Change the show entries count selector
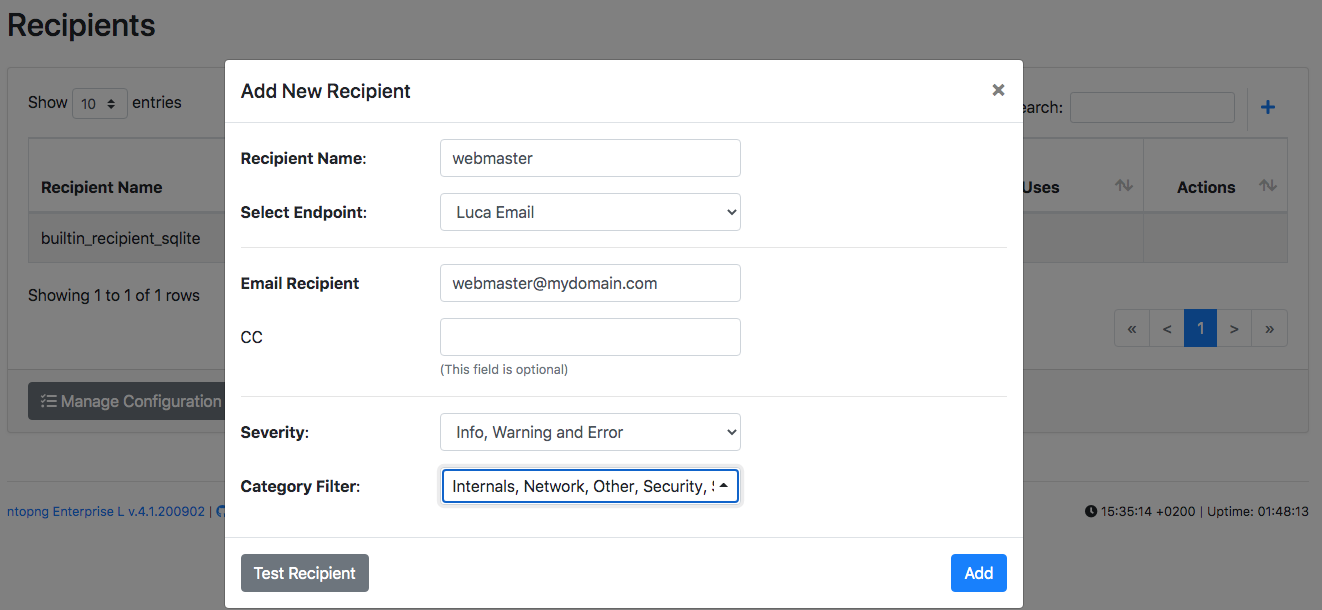The image size is (1322, 610). coord(100,103)
